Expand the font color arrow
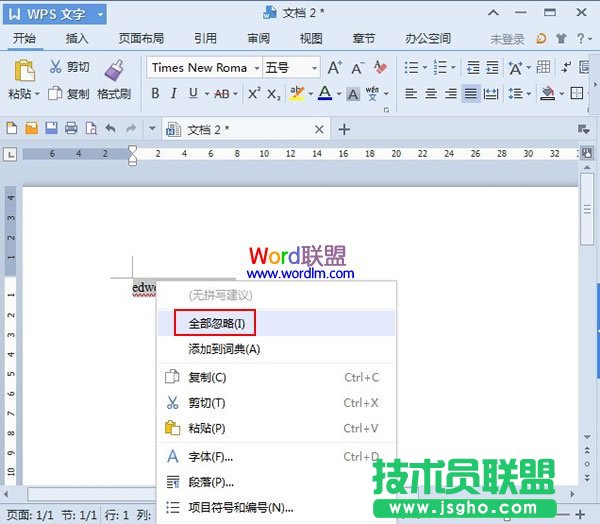Image resolution: width=600 pixels, height=524 pixels. (x=339, y=94)
